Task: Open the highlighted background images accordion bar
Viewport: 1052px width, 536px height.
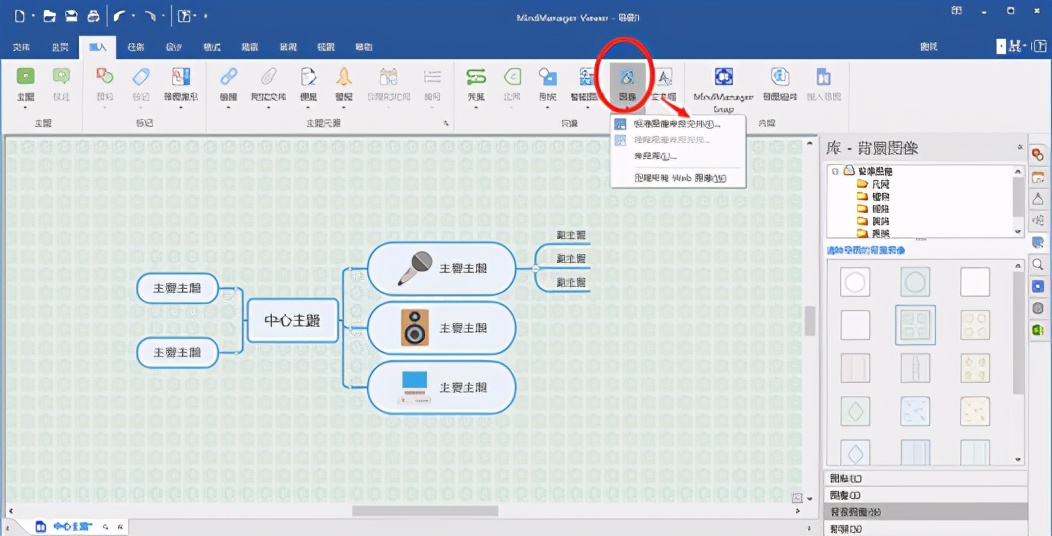Action: tap(925, 512)
